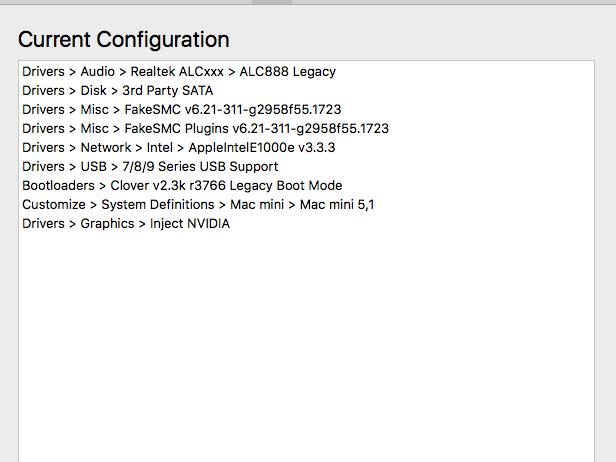The image size is (616, 462).
Task: Select the AppleIntelE1000e v3.3.3 network entry
Action: [178, 148]
